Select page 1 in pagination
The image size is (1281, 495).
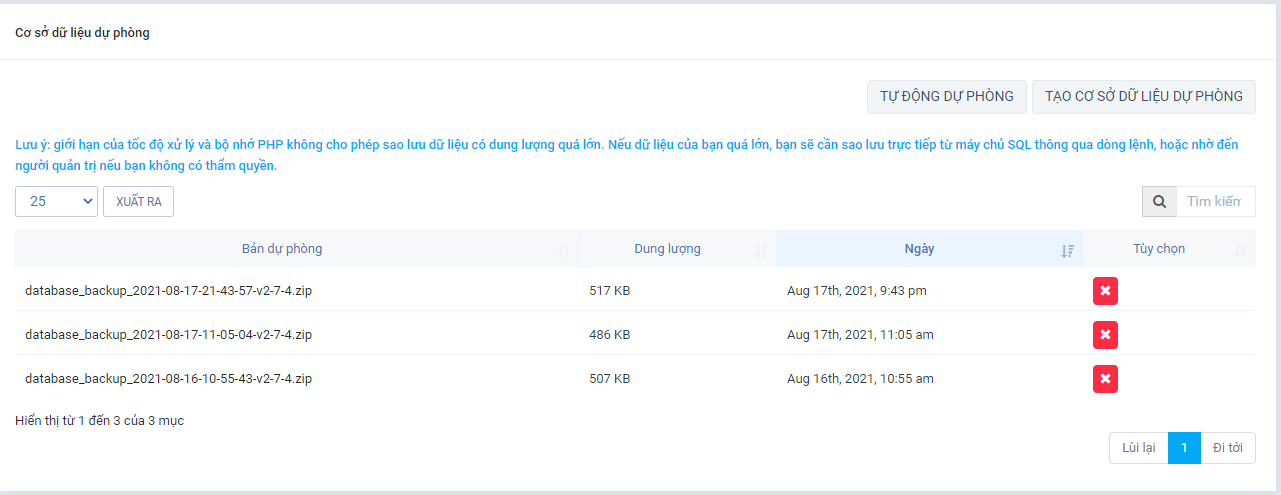coord(1184,448)
